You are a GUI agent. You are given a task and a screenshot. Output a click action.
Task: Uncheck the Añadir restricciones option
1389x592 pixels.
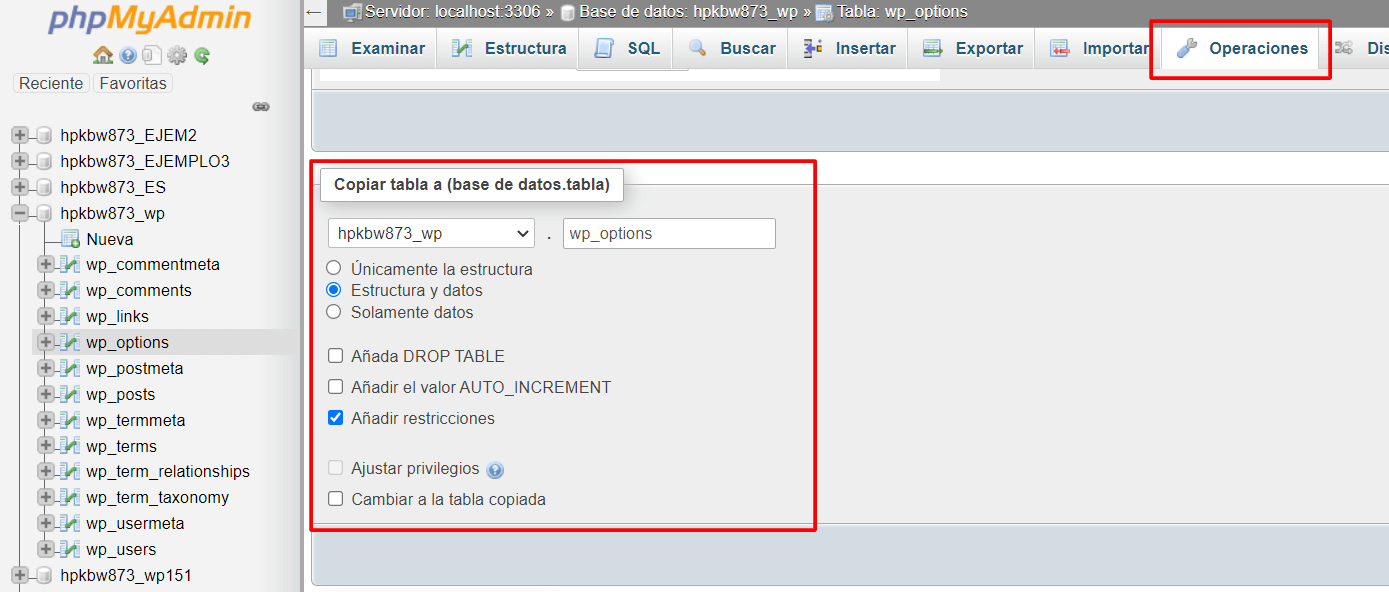[335, 417]
